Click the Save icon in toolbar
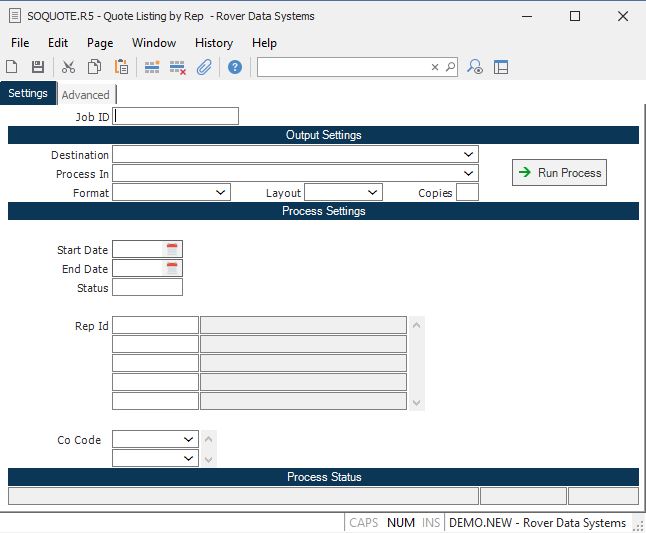This screenshot has width=646, height=533. (38, 67)
